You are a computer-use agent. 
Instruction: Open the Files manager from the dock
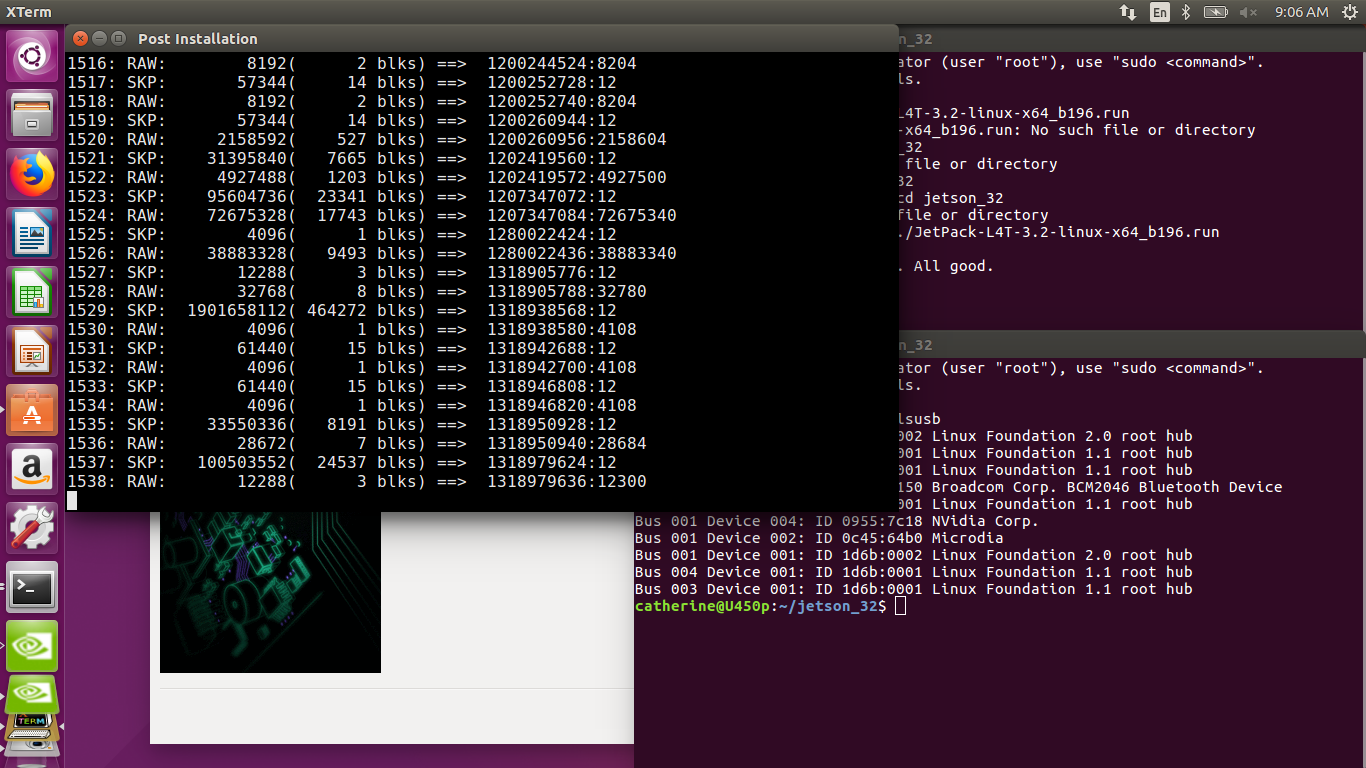33,115
